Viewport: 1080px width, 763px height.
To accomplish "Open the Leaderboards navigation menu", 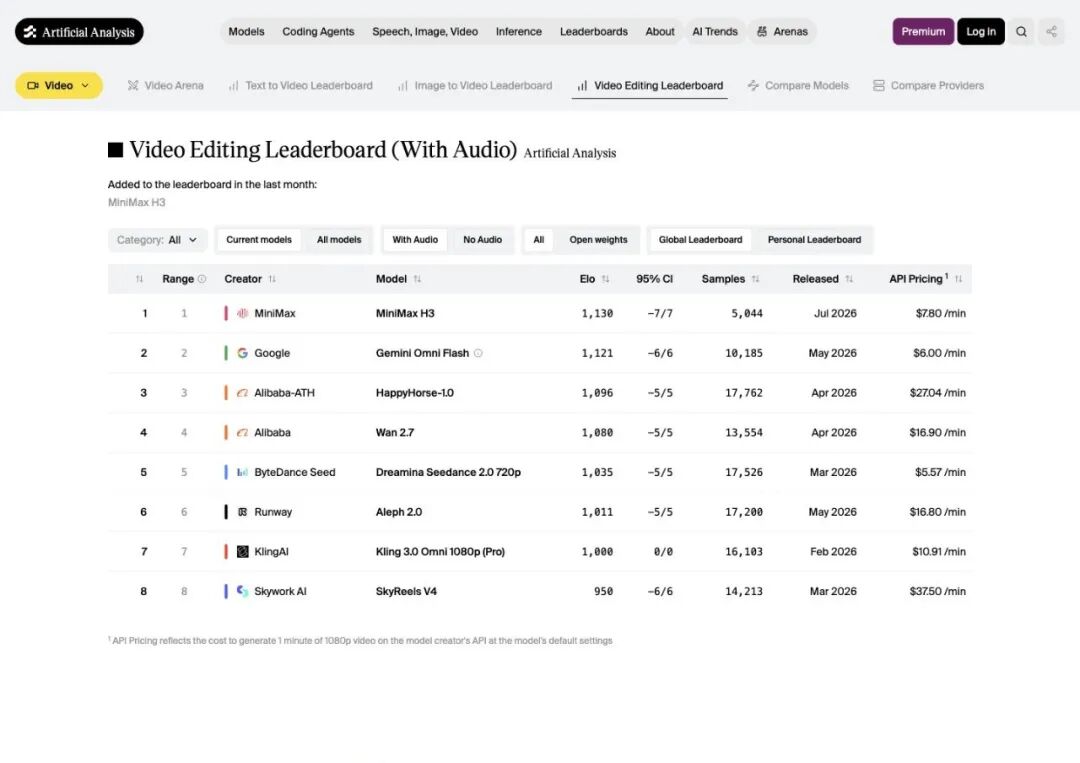I will point(594,32).
